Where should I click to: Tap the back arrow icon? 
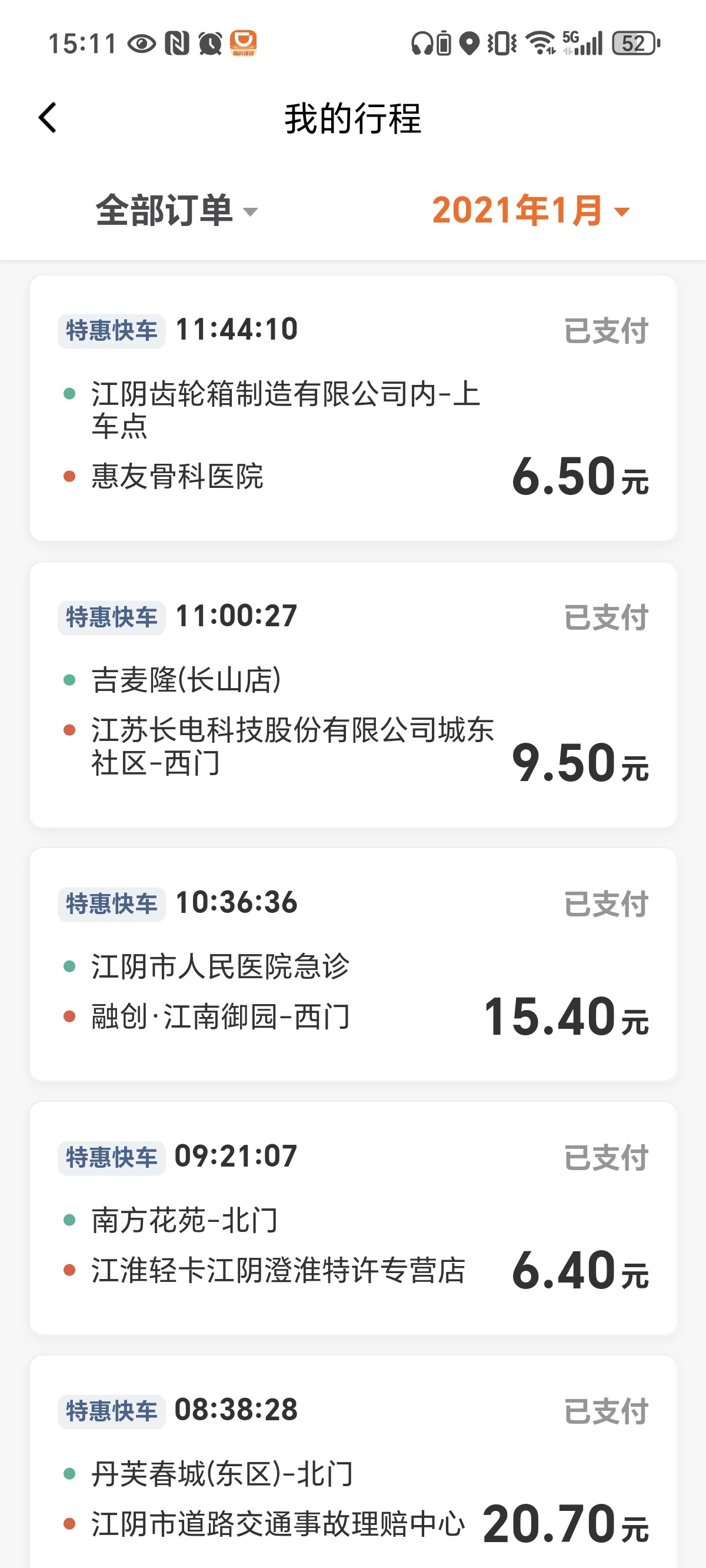pos(48,118)
